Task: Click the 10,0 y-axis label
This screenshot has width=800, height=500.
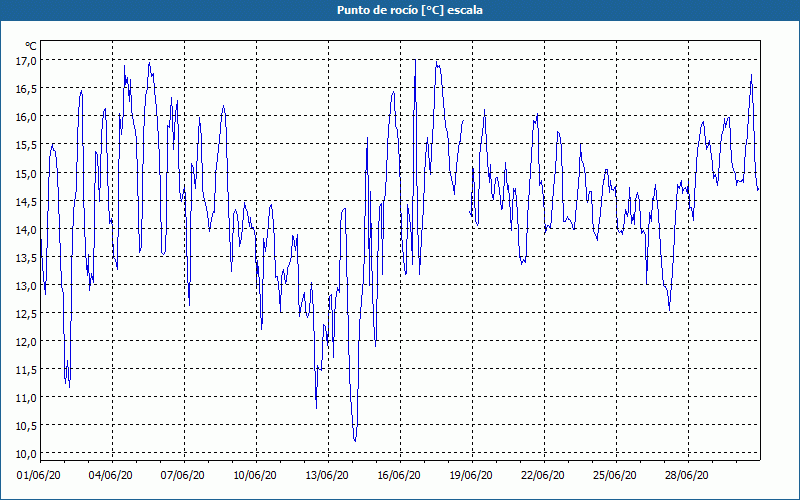Action: click(x=27, y=454)
